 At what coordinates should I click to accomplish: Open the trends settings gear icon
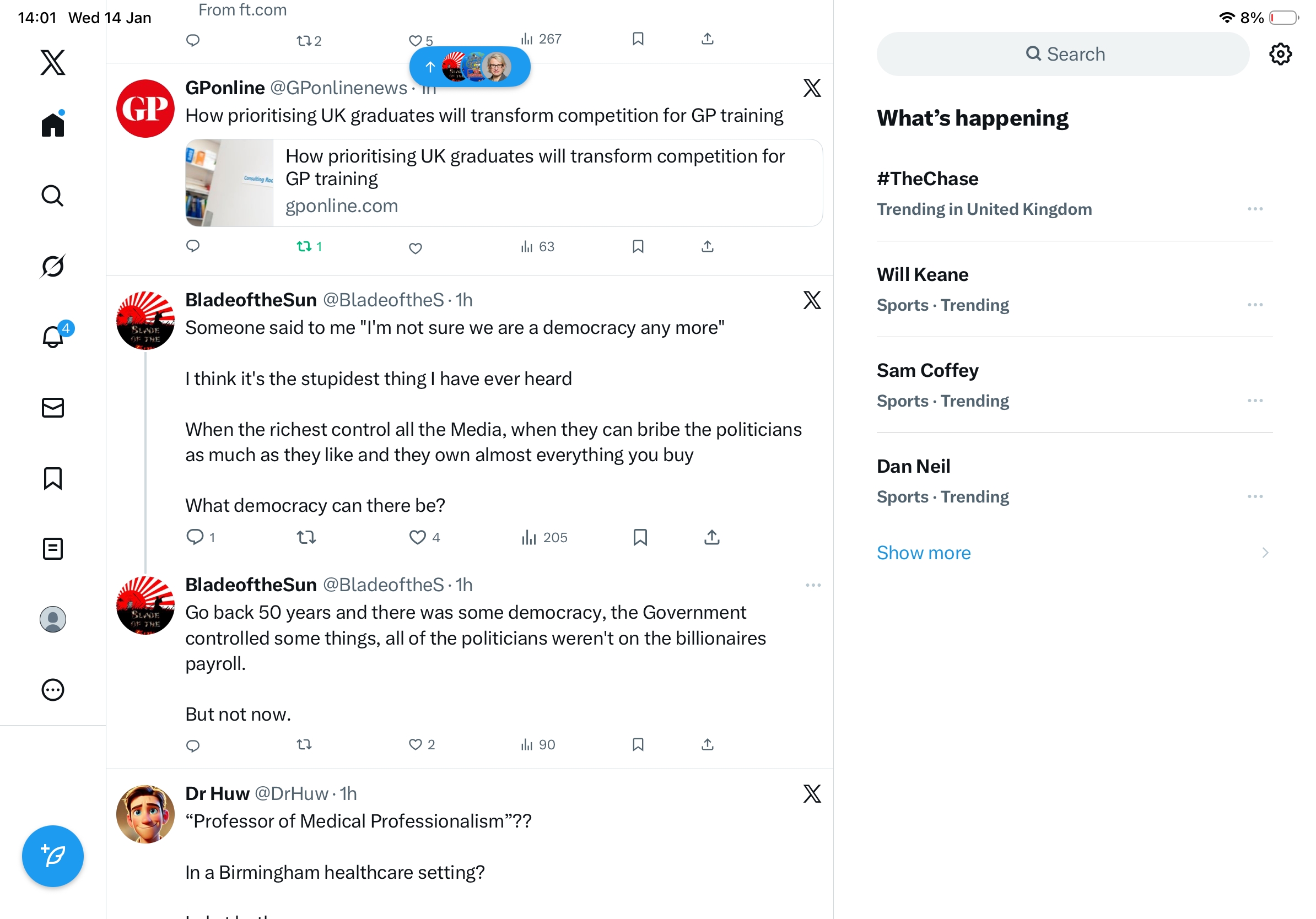tap(1280, 55)
